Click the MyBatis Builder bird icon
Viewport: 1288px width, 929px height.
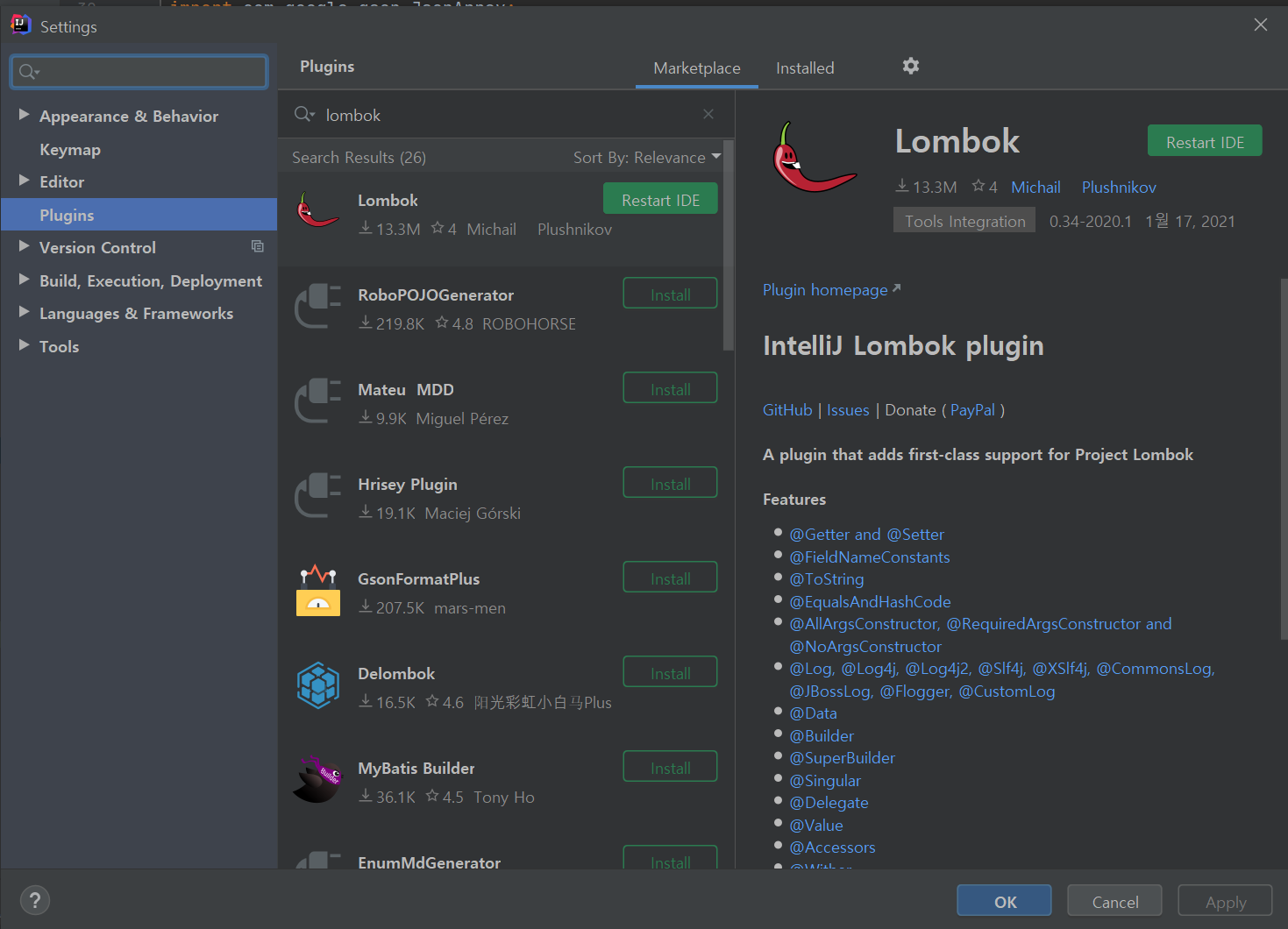tap(317, 779)
